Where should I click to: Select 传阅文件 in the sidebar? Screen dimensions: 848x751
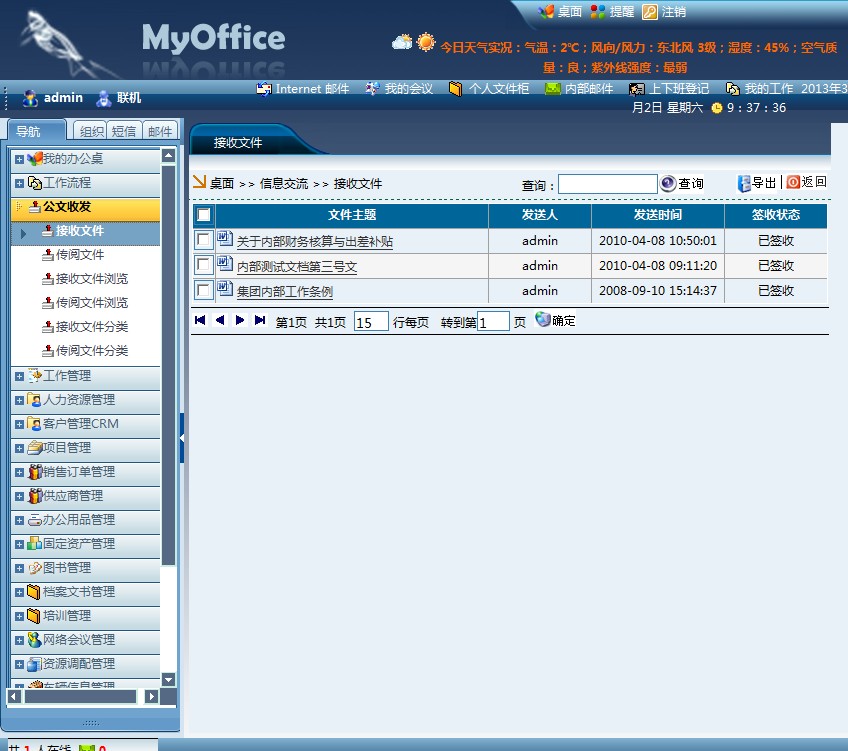pyautogui.click(x=80, y=255)
